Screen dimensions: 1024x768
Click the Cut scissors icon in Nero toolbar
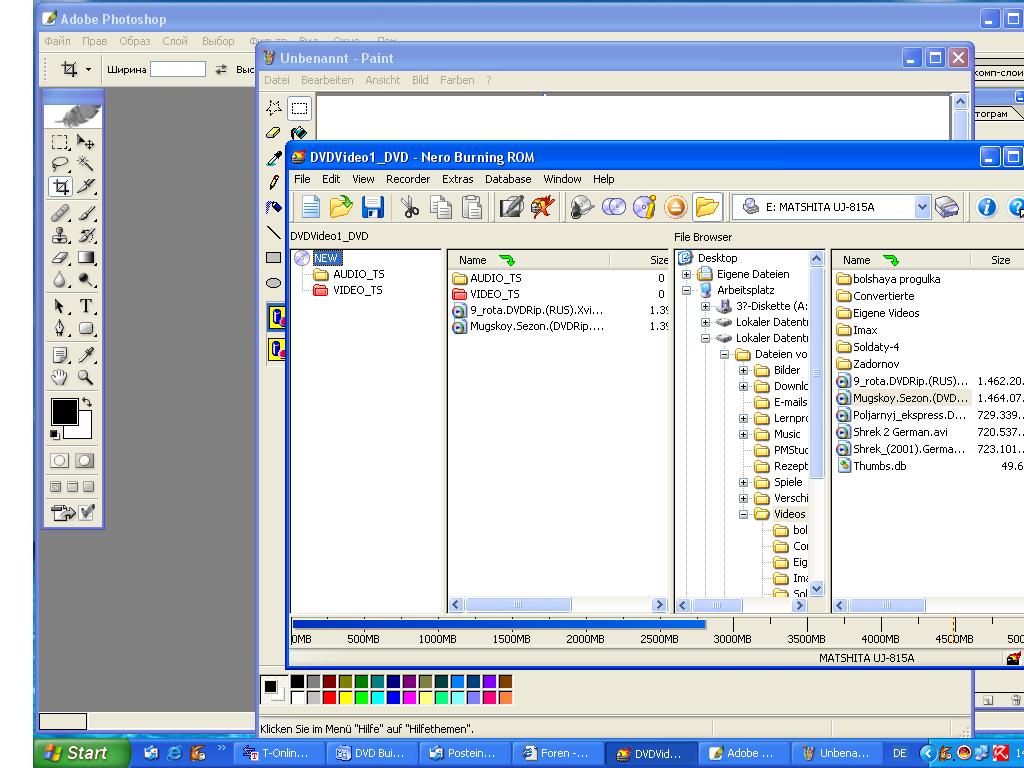(410, 207)
